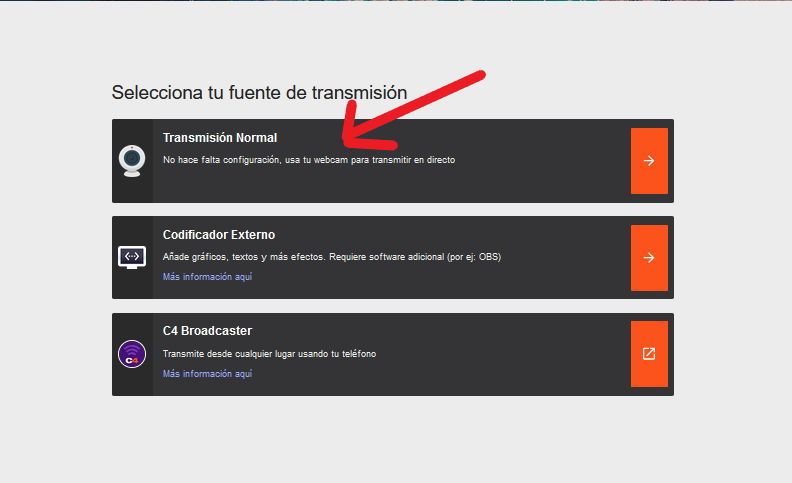Viewport: 792px width, 483px height.
Task: Select the Transmisión Normal title
Action: pos(220,138)
